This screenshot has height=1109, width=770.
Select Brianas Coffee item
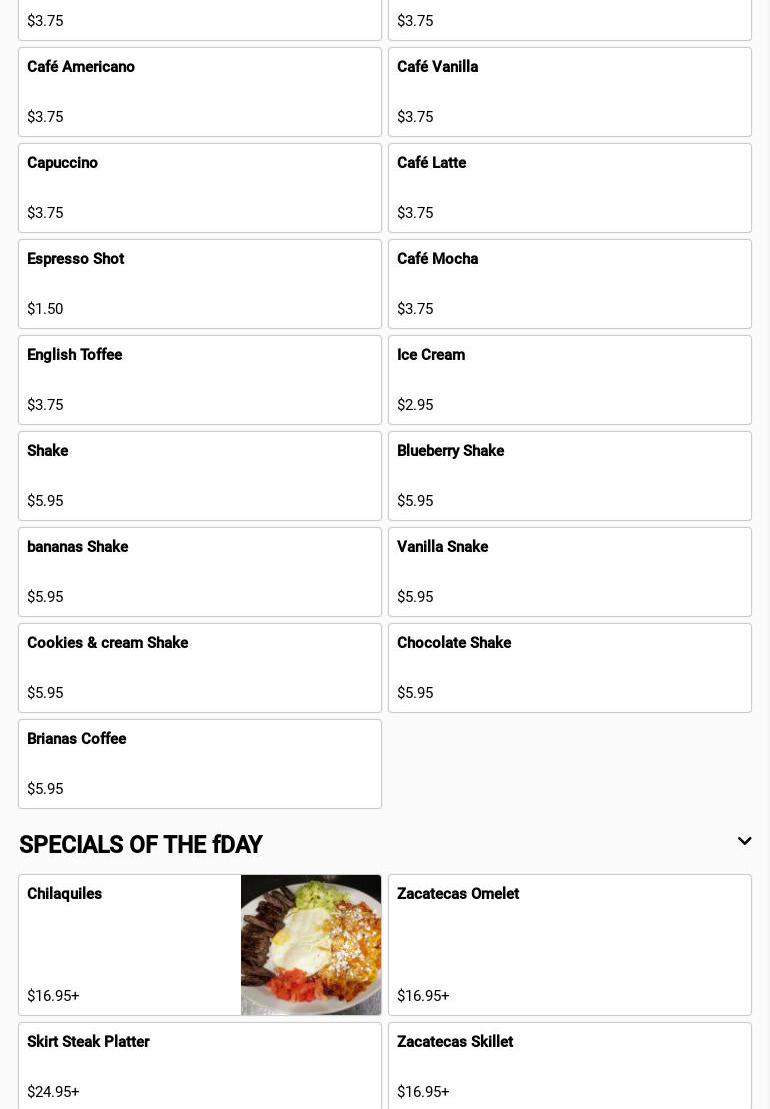(x=199, y=764)
